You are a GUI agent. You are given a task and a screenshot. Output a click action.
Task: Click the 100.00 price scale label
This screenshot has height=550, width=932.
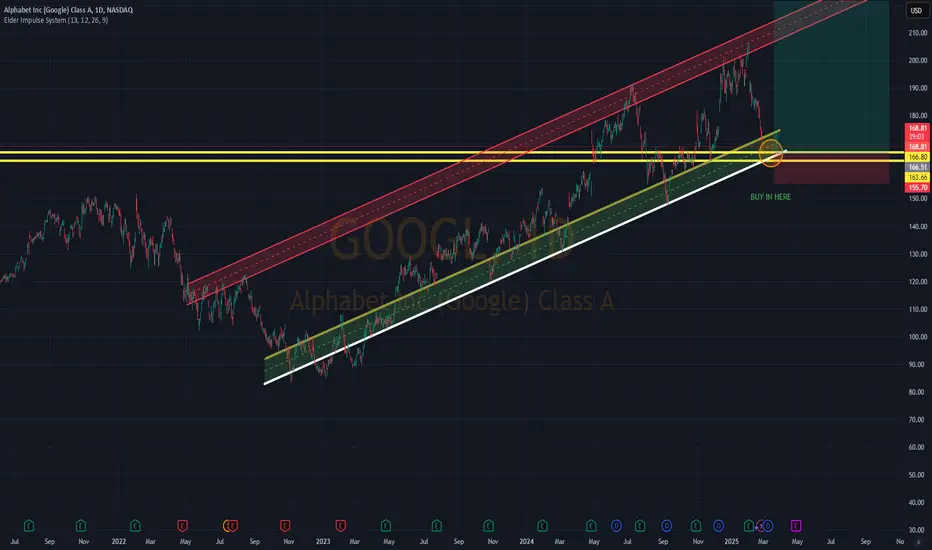point(917,337)
